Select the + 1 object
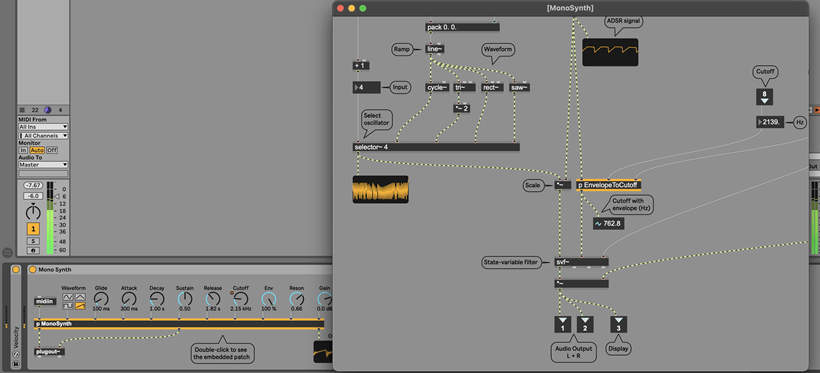The width and height of the screenshot is (820, 373). [361, 66]
